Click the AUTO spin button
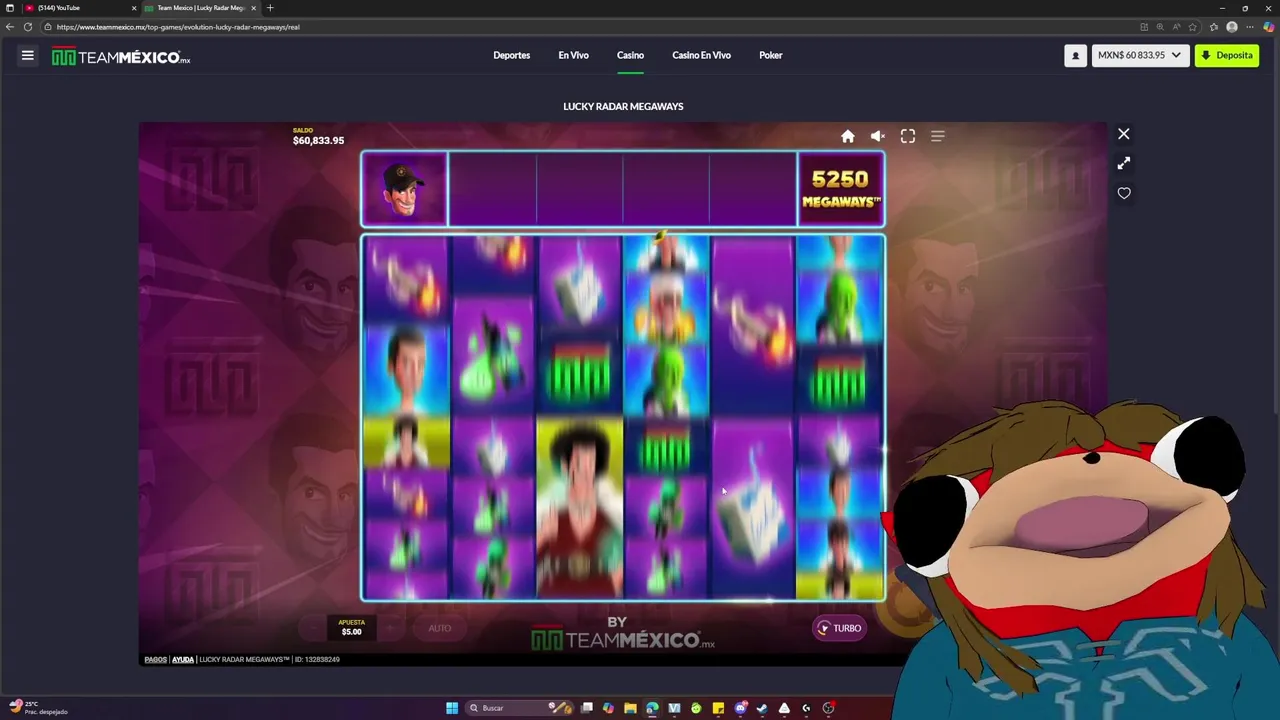Image resolution: width=1280 pixels, height=720 pixels. pyautogui.click(x=440, y=628)
